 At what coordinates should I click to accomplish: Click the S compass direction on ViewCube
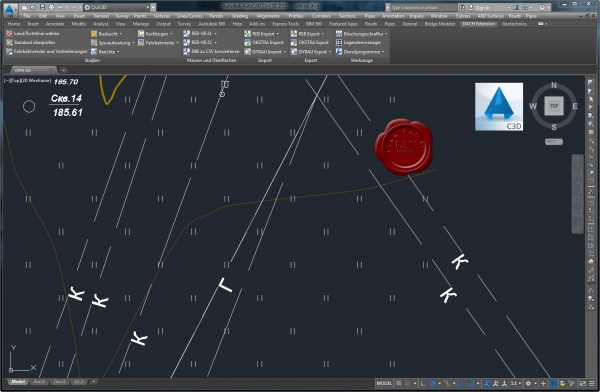coord(554,127)
